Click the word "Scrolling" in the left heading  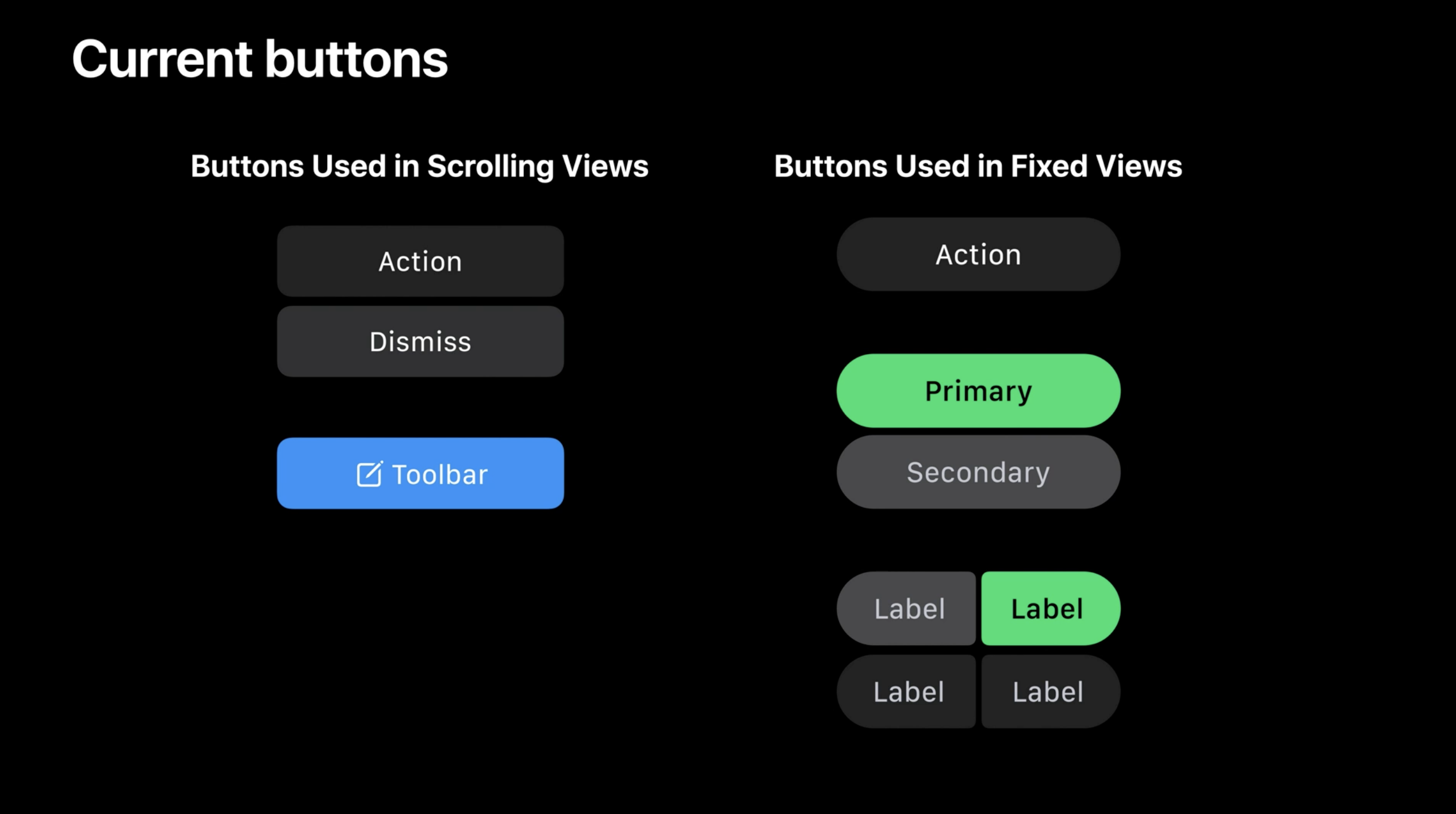[490, 167]
